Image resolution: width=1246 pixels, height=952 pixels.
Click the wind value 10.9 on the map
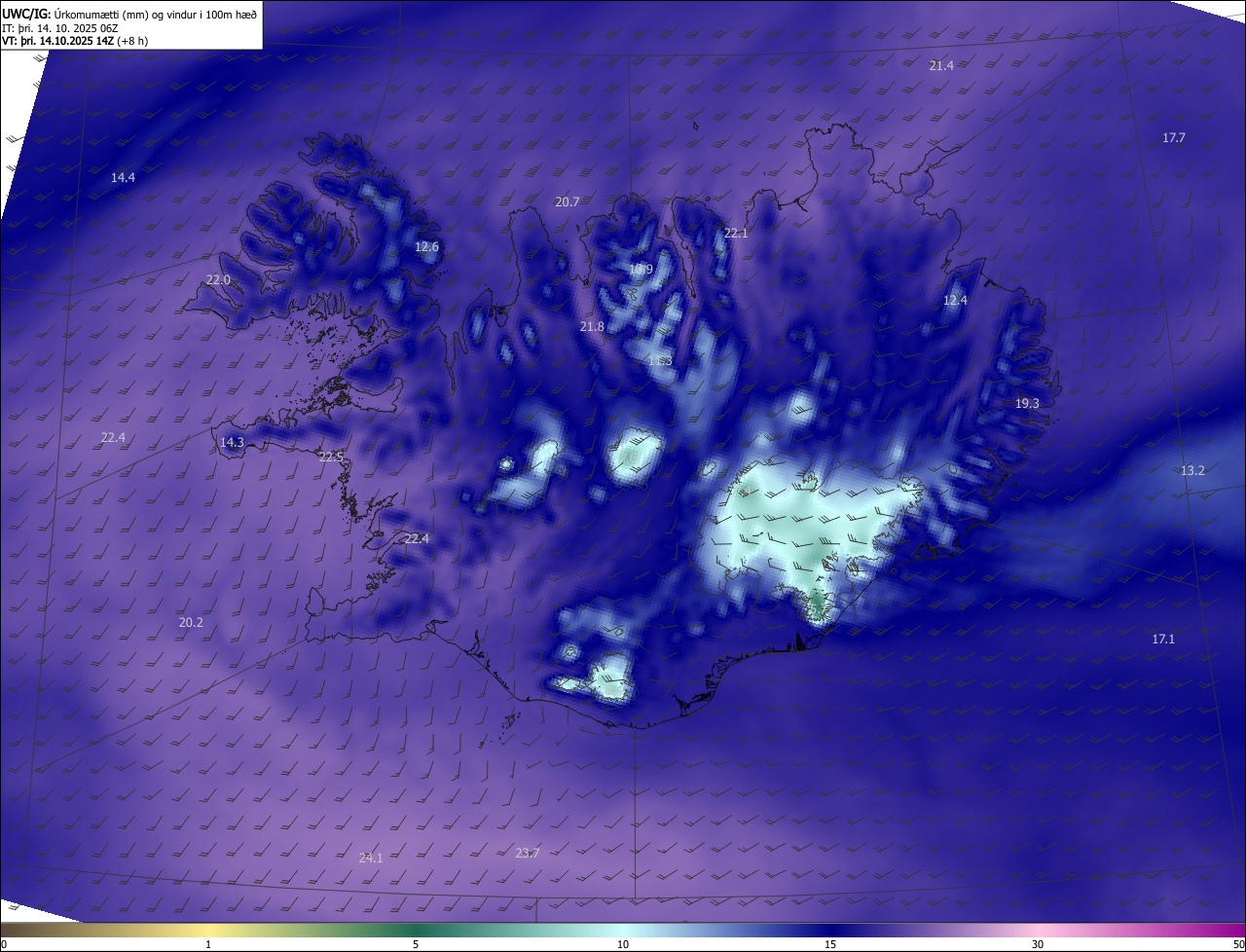pos(641,269)
